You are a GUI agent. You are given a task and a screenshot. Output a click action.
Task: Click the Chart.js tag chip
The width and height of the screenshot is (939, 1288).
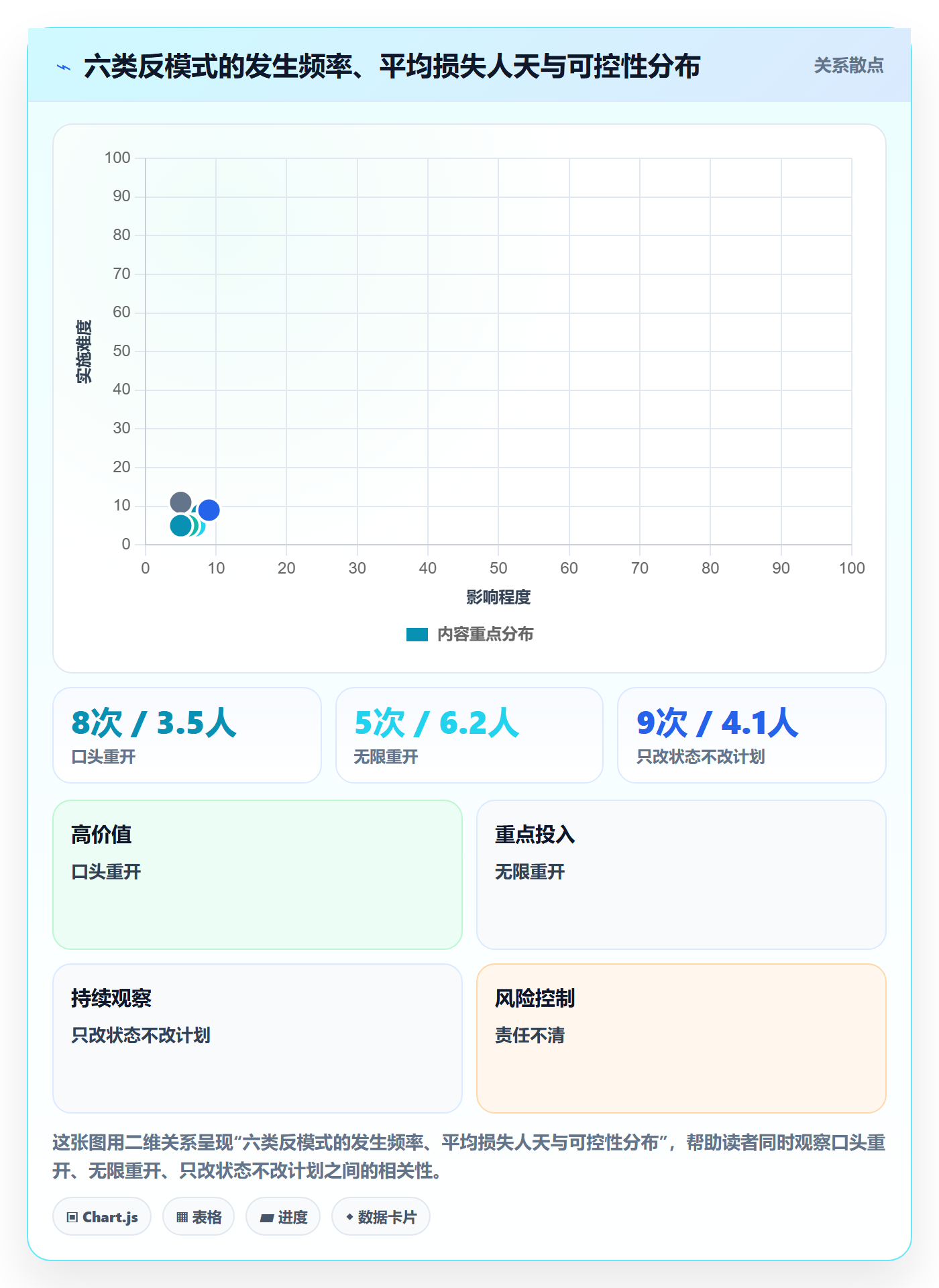(x=102, y=1217)
